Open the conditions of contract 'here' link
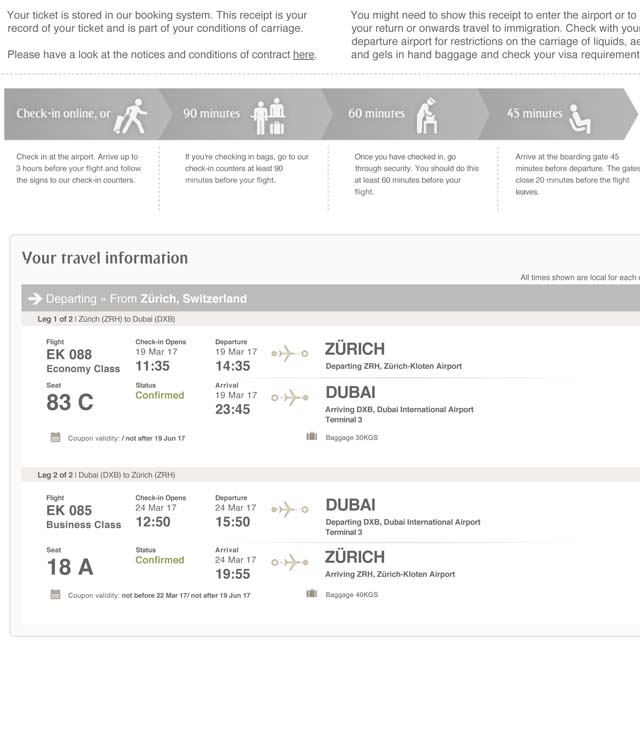This screenshot has width=640, height=732. (303, 55)
